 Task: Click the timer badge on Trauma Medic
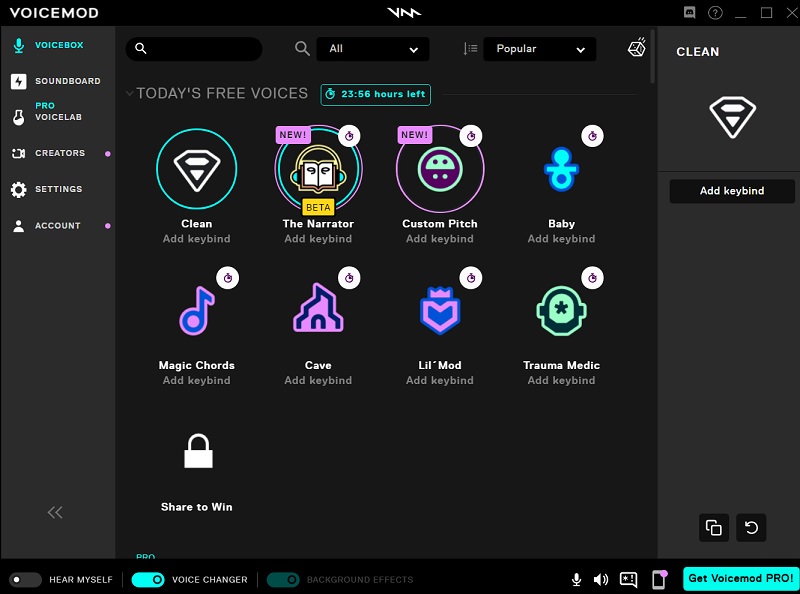coord(592,278)
